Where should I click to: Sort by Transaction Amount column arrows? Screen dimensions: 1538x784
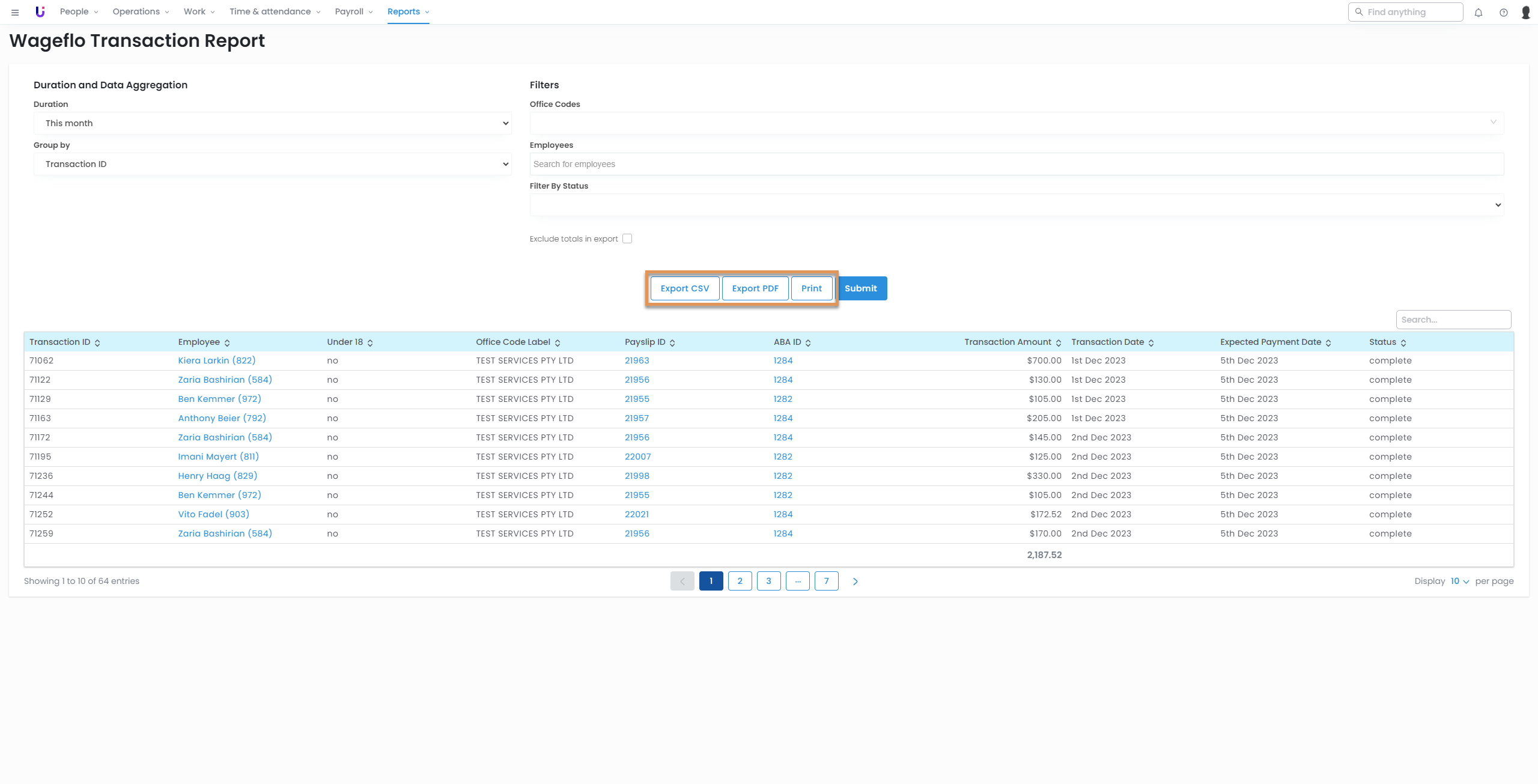(1058, 342)
